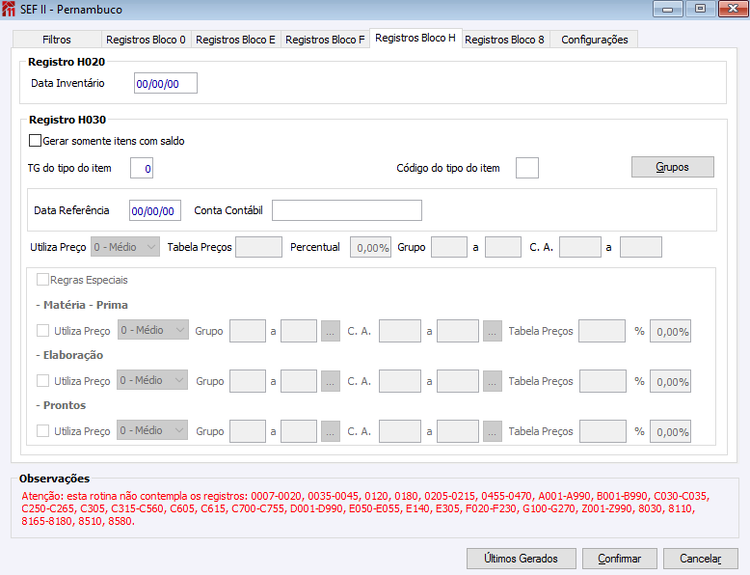Expand Matéria-Prima price type dropdown
Viewport: 750px width, 575px height.
tap(153, 330)
